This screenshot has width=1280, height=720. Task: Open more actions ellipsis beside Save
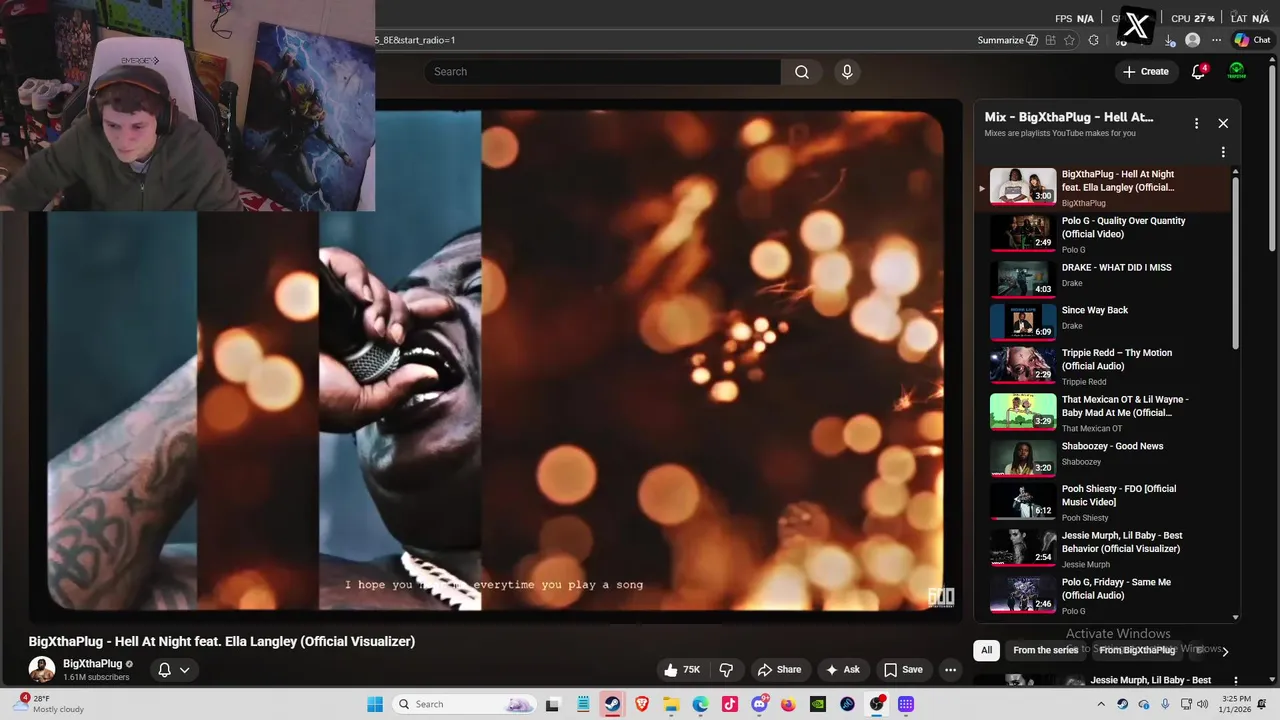[951, 670]
